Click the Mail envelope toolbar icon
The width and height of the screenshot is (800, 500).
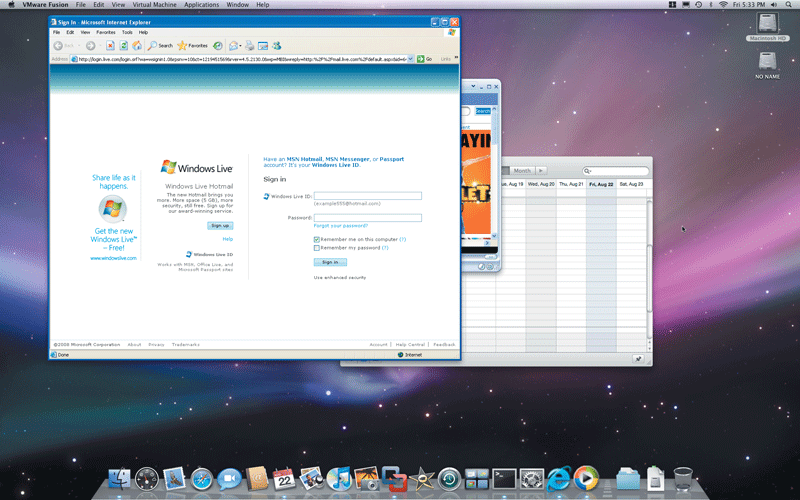pos(233,46)
